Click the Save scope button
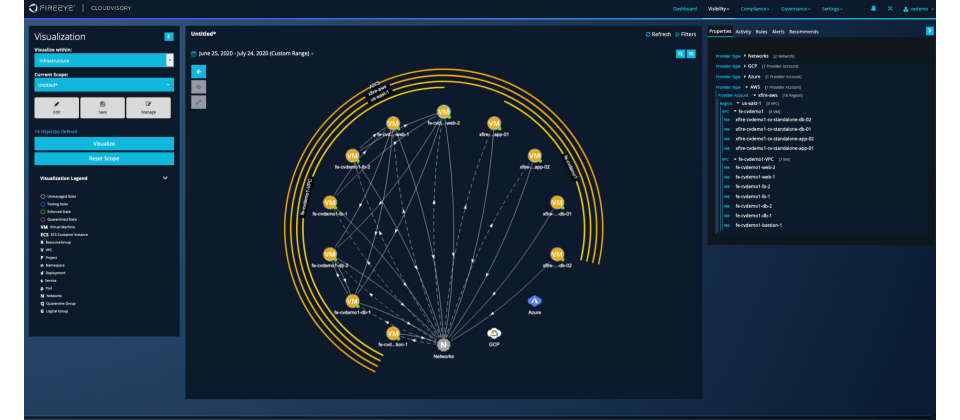This screenshot has height=420, width=960. point(102,108)
